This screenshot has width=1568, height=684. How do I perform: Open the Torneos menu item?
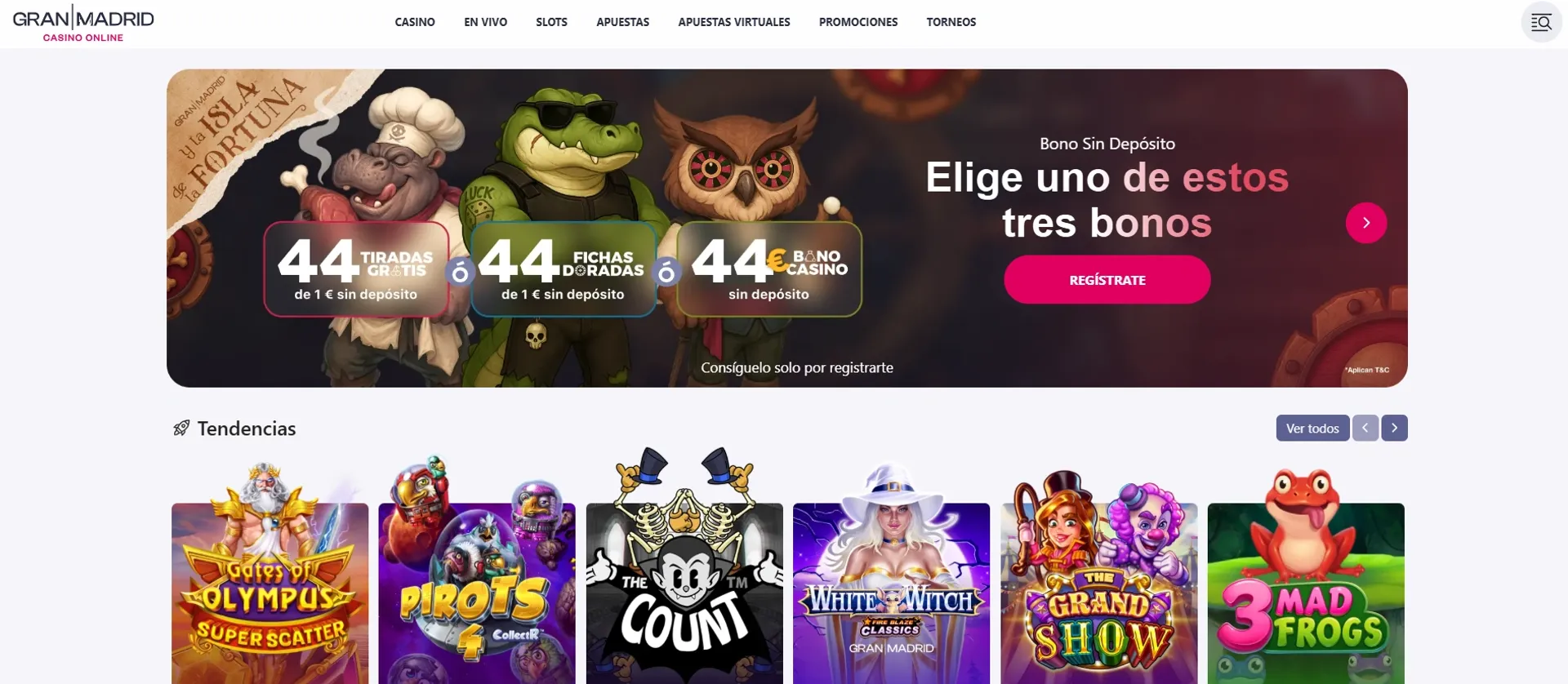pos(951,22)
